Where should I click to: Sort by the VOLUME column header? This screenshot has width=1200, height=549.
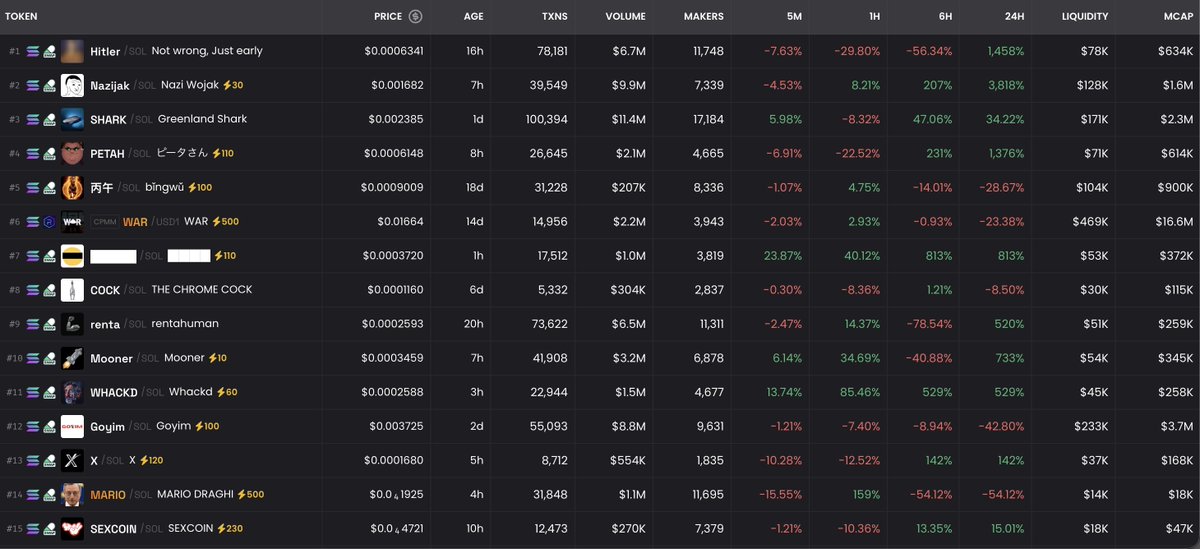point(625,16)
